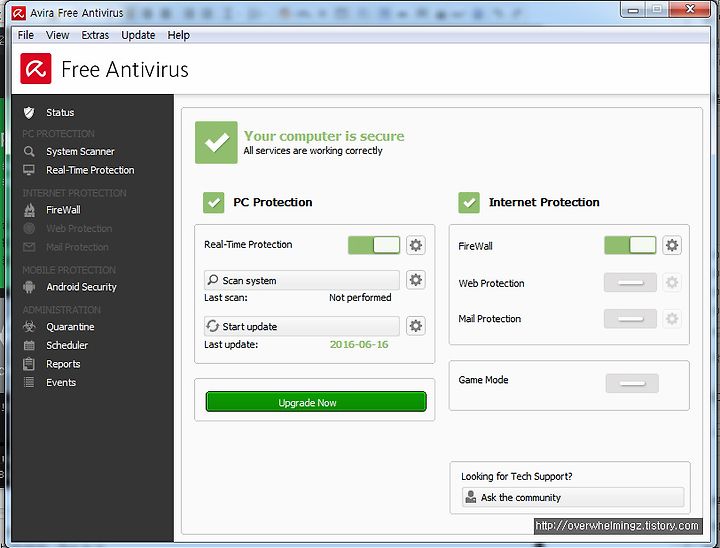Select Quarantine in the sidebar
This screenshot has height=548, width=720.
tap(70, 327)
